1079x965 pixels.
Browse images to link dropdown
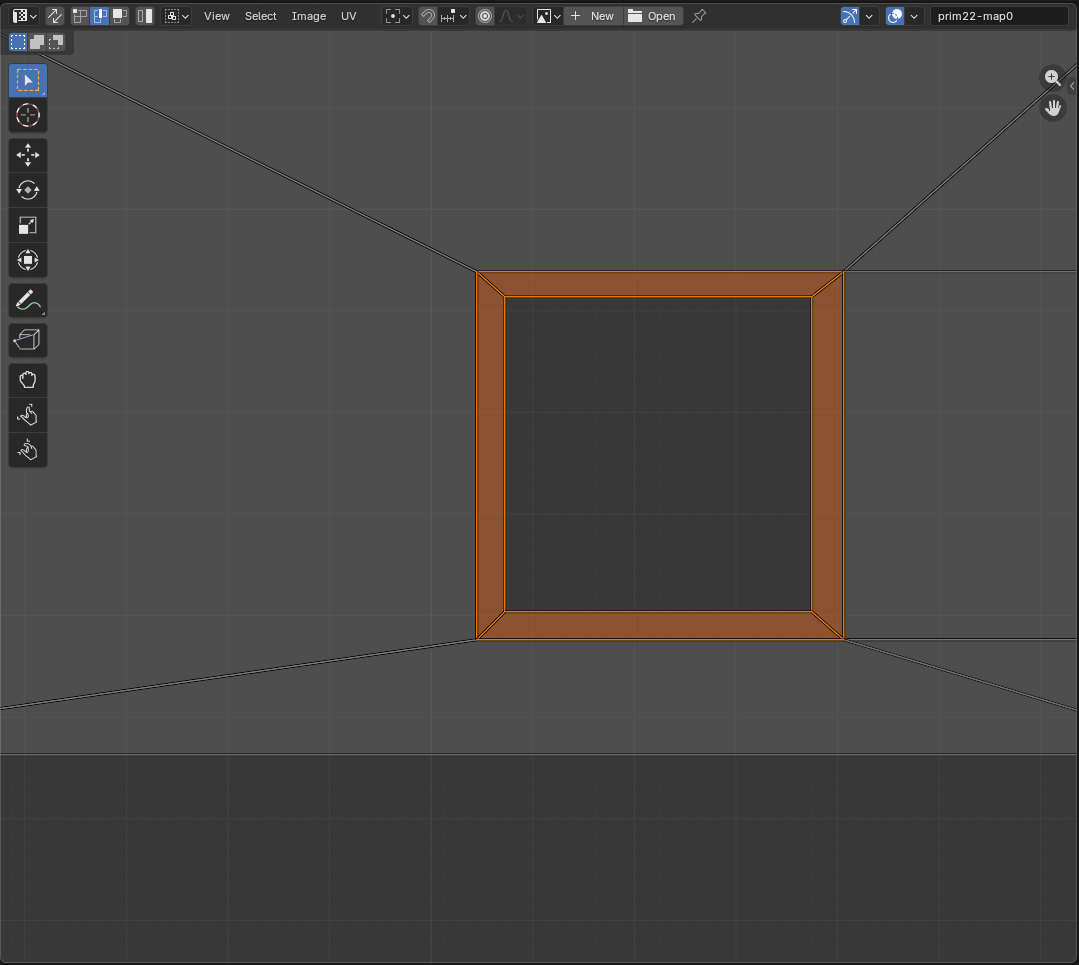pyautogui.click(x=548, y=16)
